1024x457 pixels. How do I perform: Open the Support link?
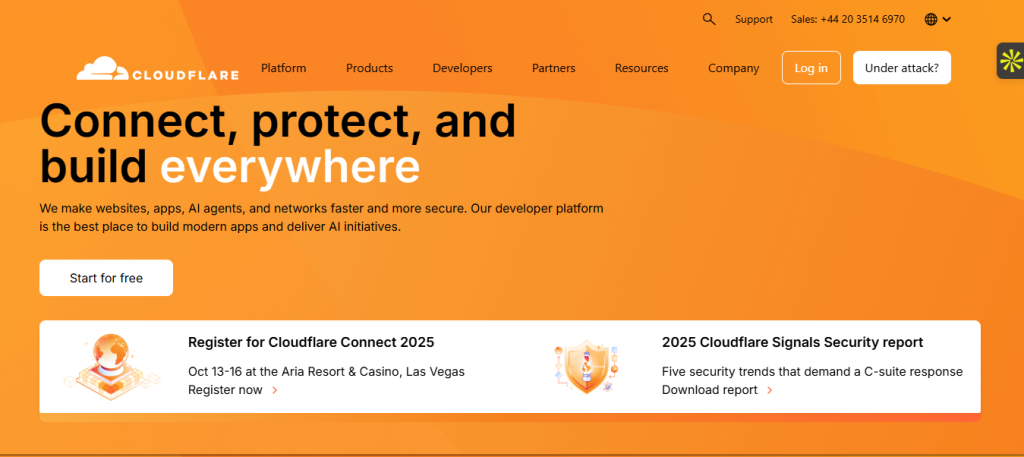754,20
